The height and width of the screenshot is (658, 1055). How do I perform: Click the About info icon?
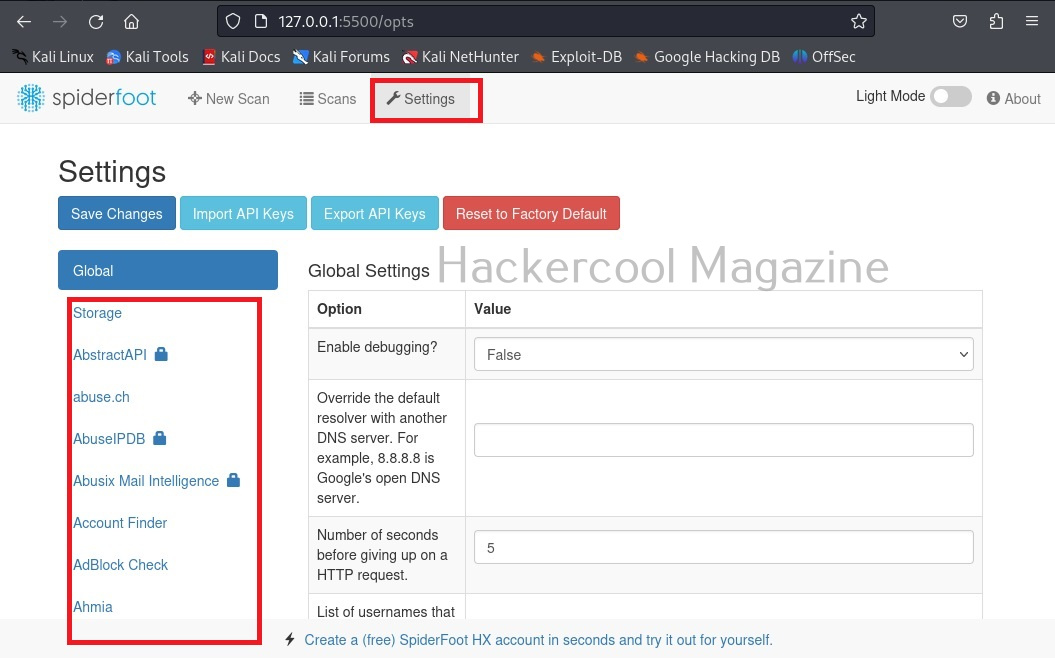pos(993,98)
